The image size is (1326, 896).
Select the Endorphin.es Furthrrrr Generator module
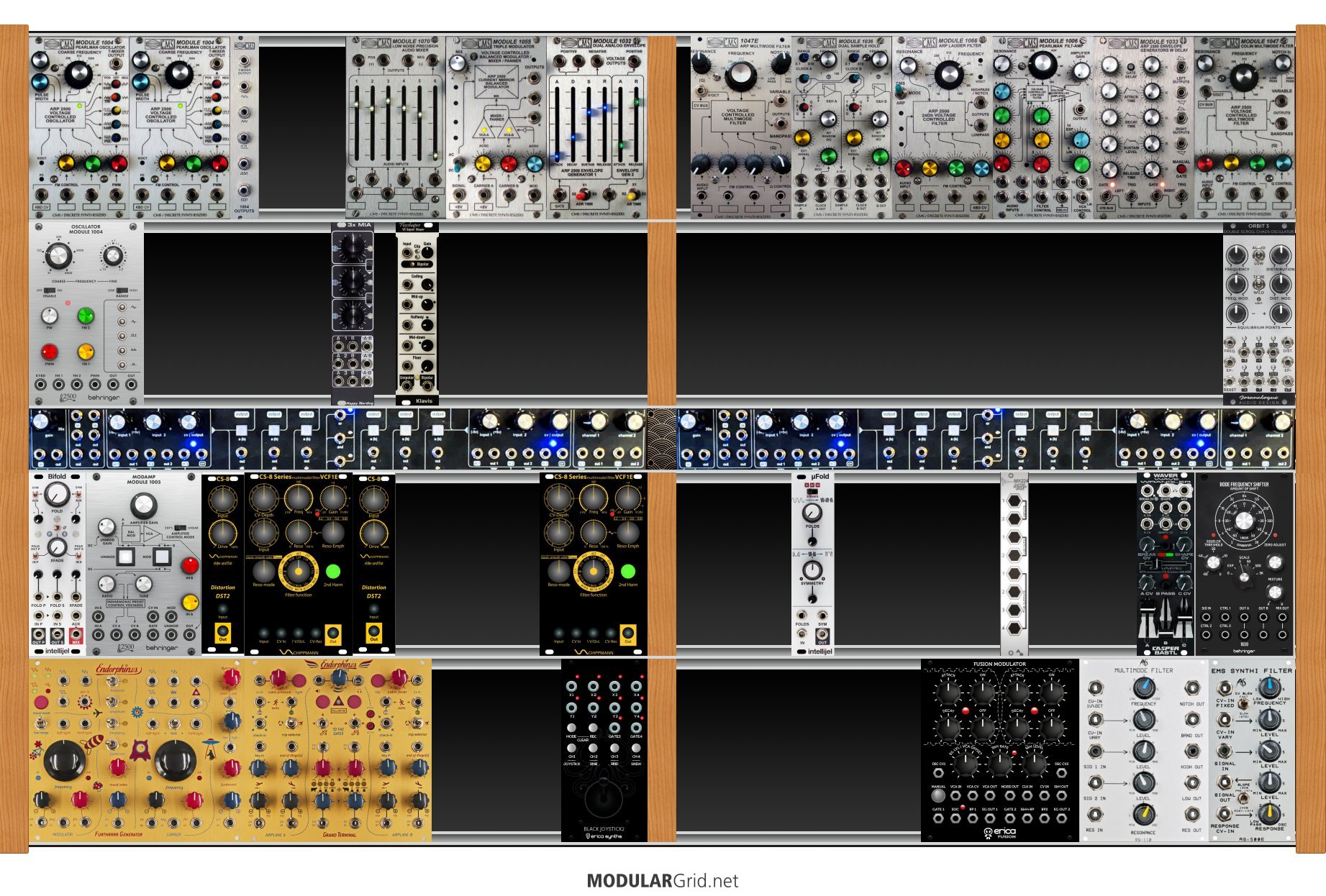coord(137,750)
